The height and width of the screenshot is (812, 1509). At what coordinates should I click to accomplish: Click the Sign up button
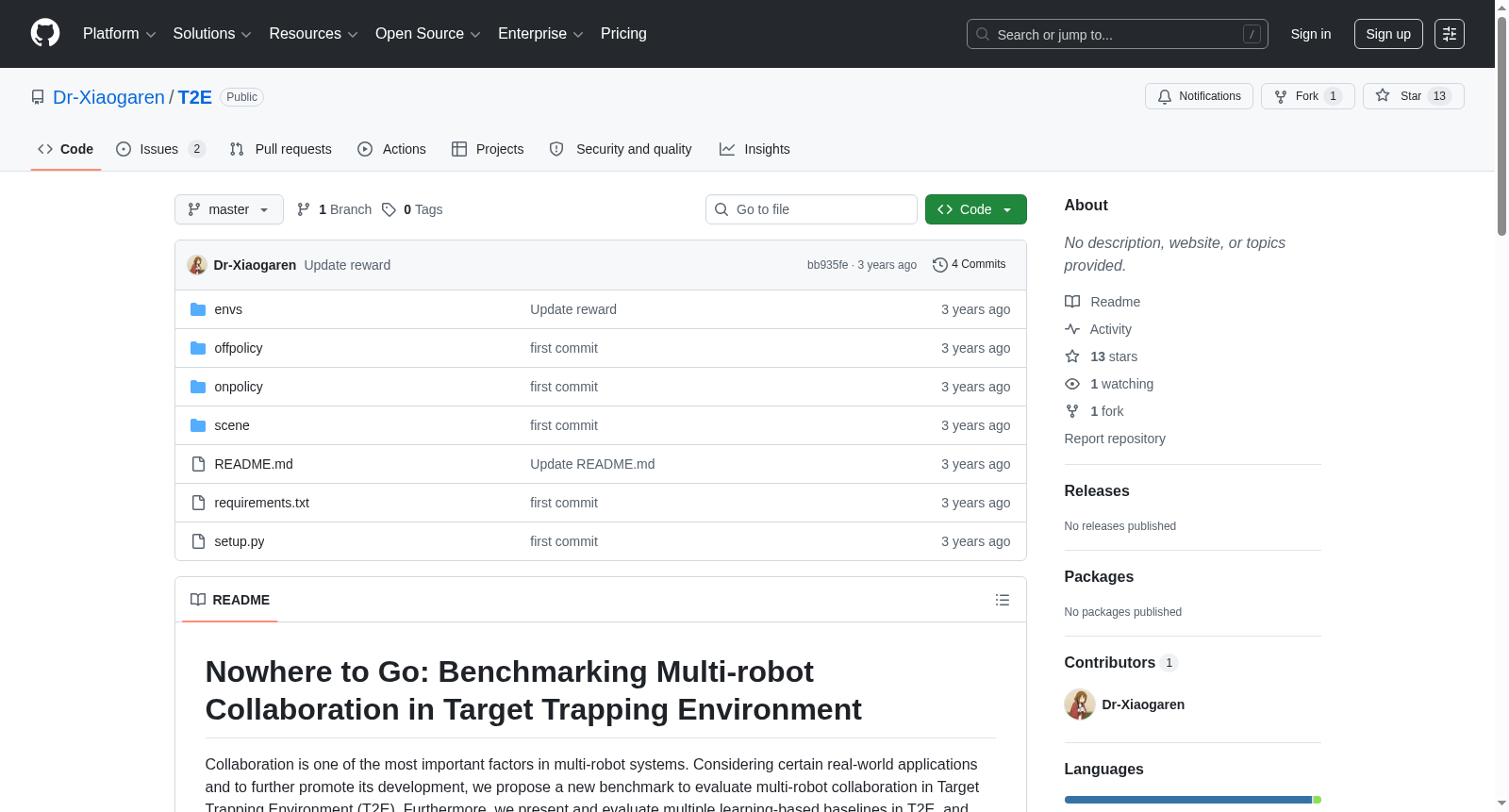point(1388,34)
